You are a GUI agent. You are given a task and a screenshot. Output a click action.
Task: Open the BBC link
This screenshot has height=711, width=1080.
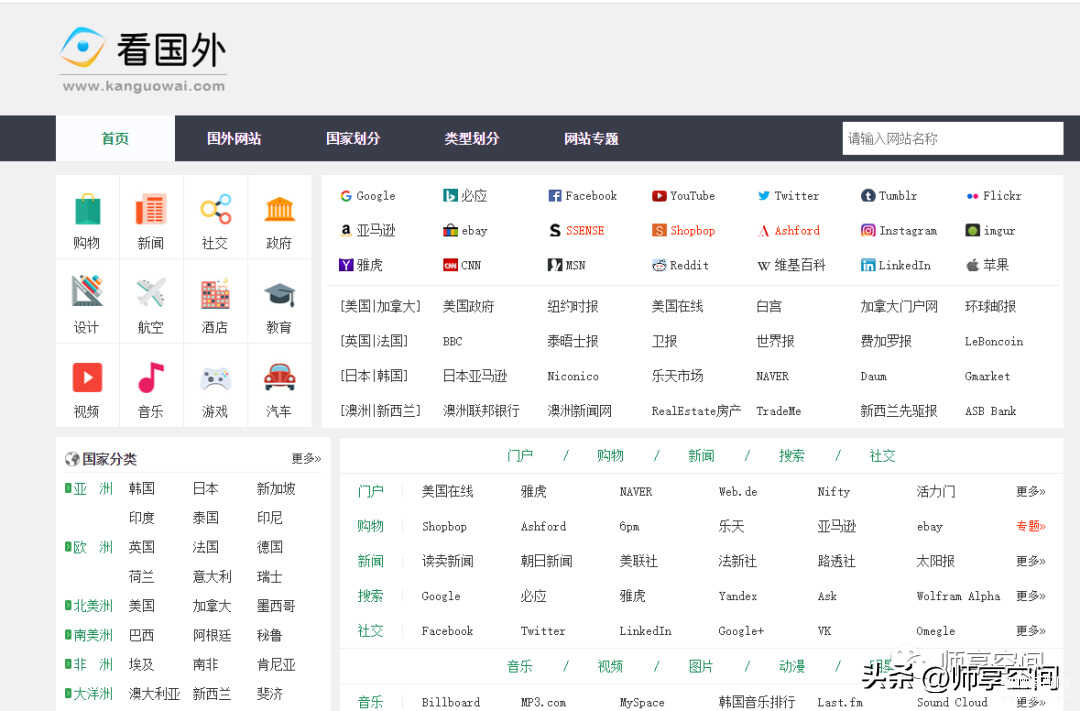453,341
